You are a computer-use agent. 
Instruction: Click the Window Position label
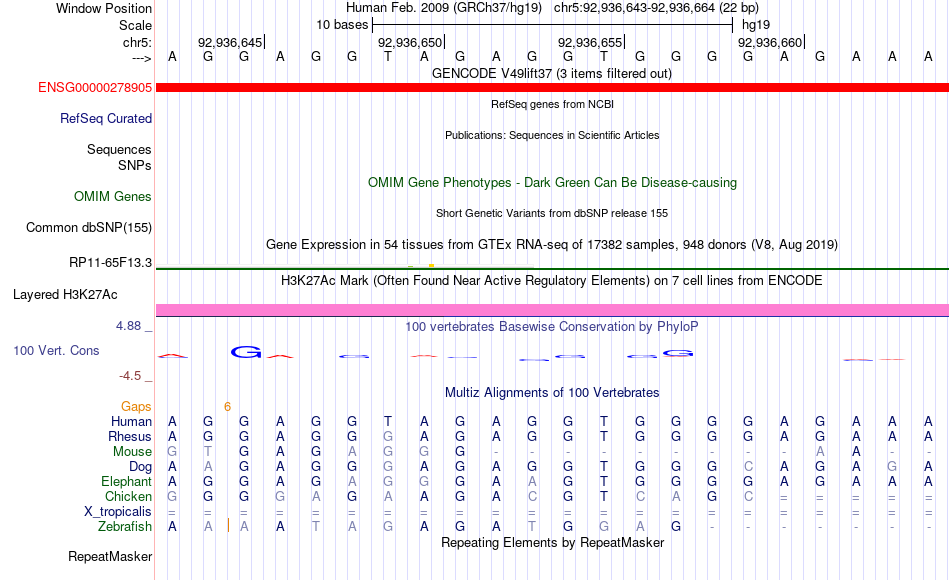click(x=104, y=8)
